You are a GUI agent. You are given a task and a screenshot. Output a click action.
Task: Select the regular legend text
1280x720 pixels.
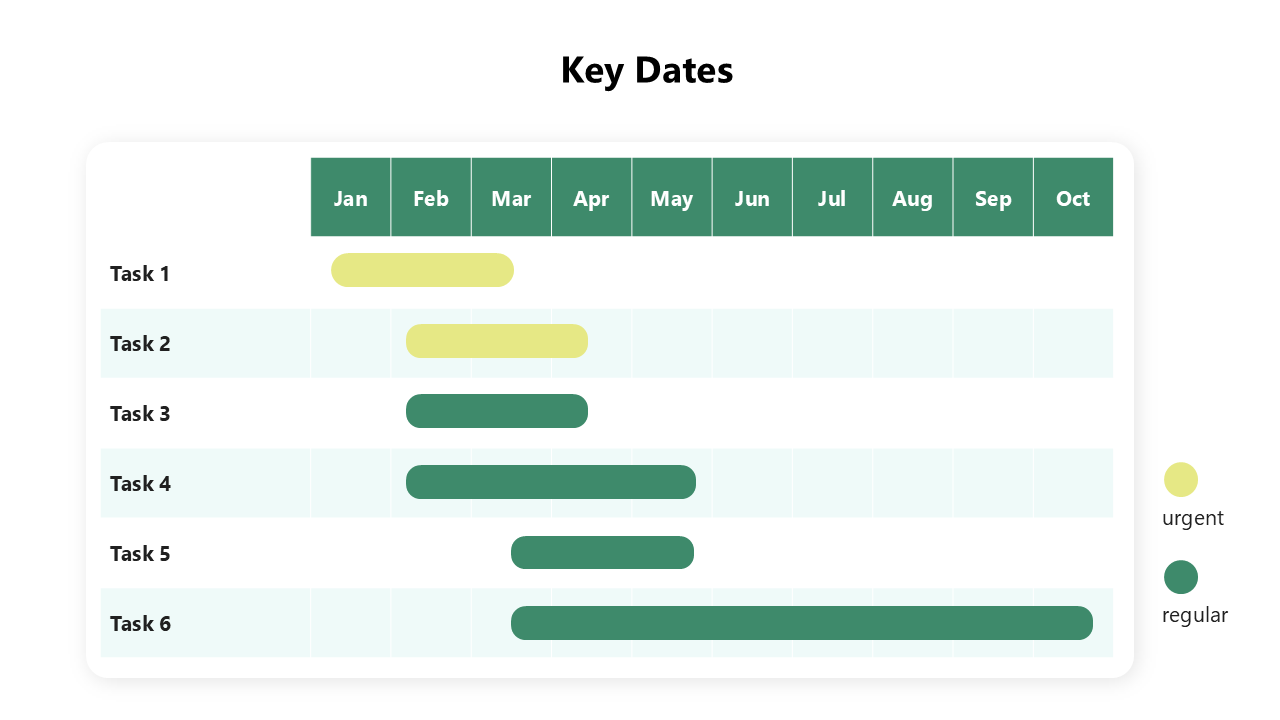pyautogui.click(x=1195, y=615)
